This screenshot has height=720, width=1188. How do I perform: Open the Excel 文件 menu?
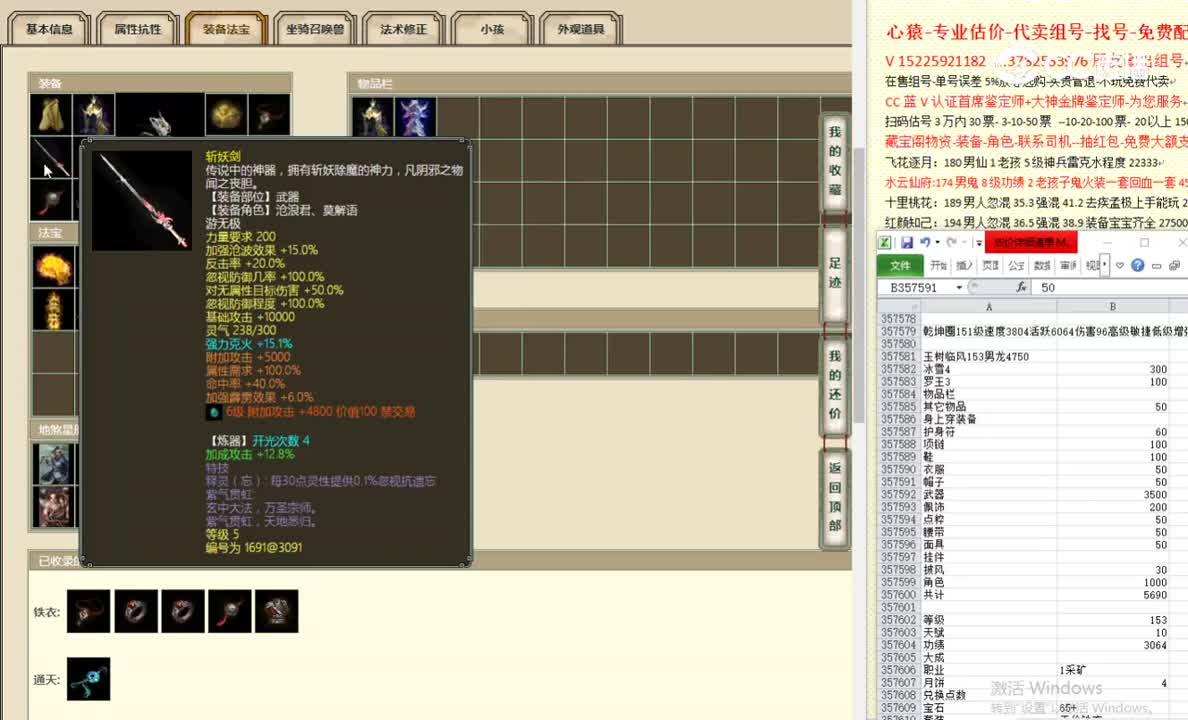point(901,265)
